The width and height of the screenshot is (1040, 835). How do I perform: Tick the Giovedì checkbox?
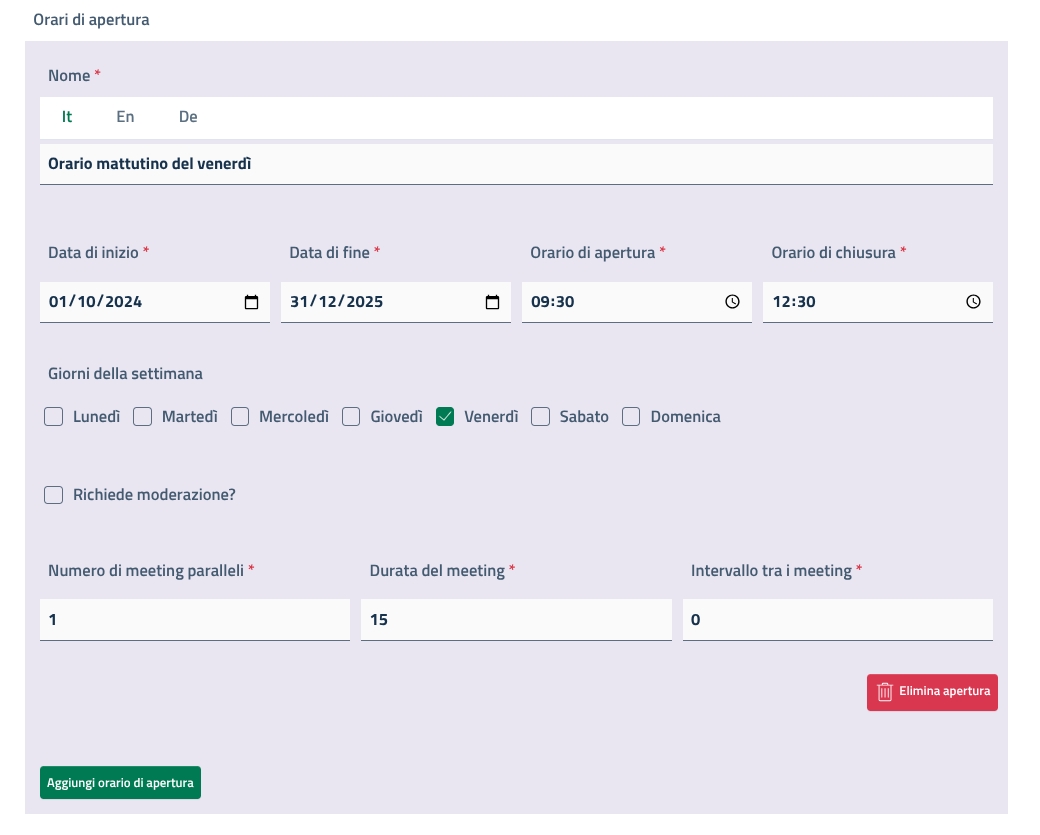tap(351, 417)
